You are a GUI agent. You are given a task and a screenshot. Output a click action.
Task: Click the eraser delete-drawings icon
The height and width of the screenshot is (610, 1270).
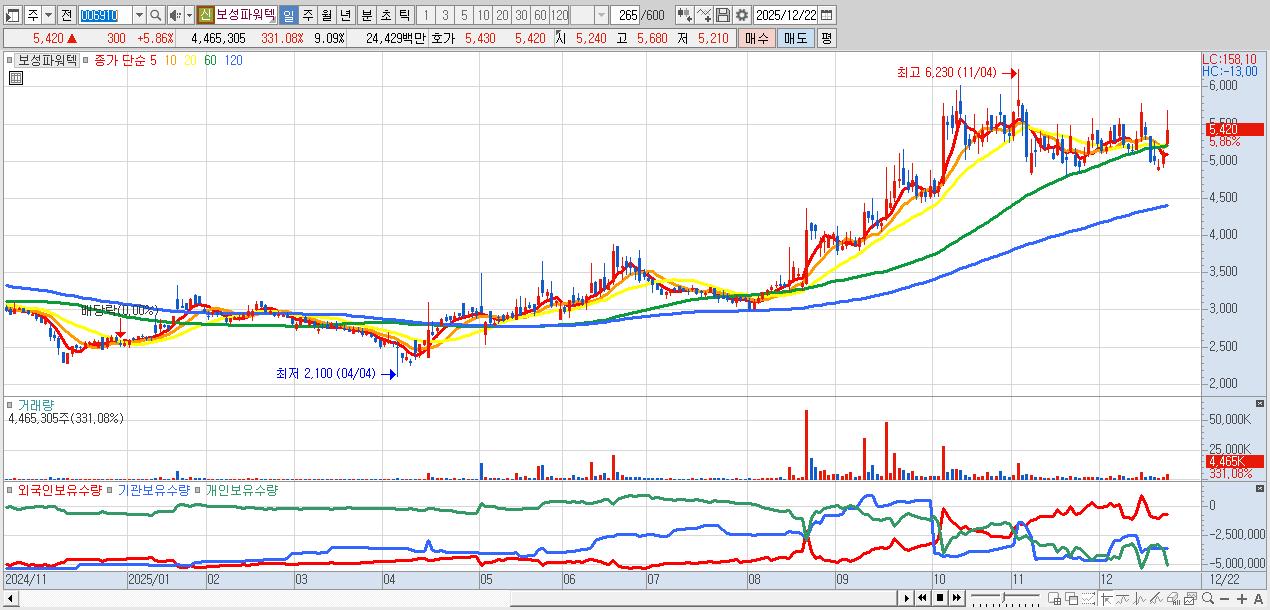1173,598
